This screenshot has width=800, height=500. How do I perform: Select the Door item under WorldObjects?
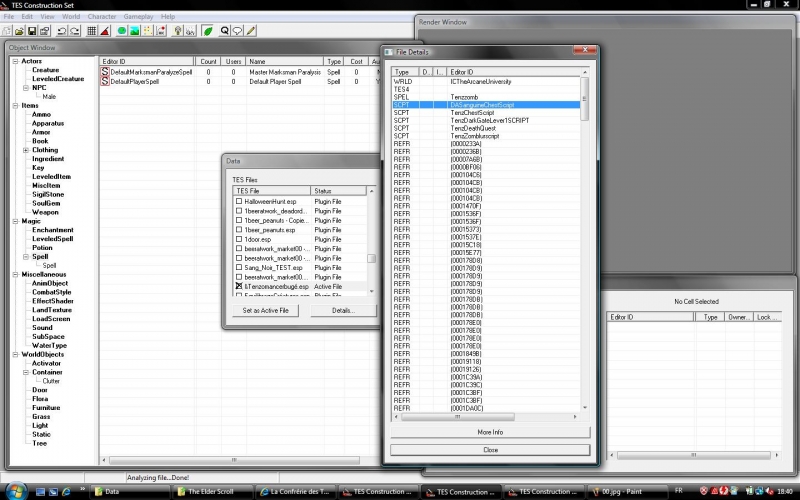point(40,390)
